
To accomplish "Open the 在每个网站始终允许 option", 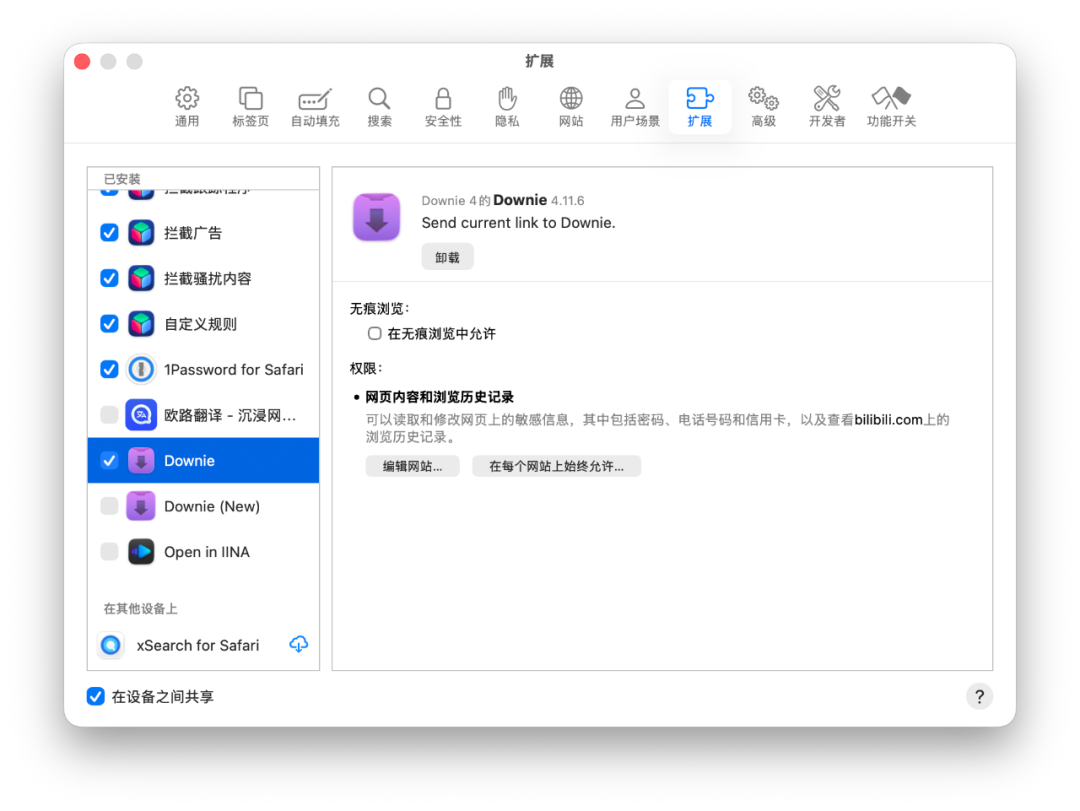I will click(x=556, y=465).
